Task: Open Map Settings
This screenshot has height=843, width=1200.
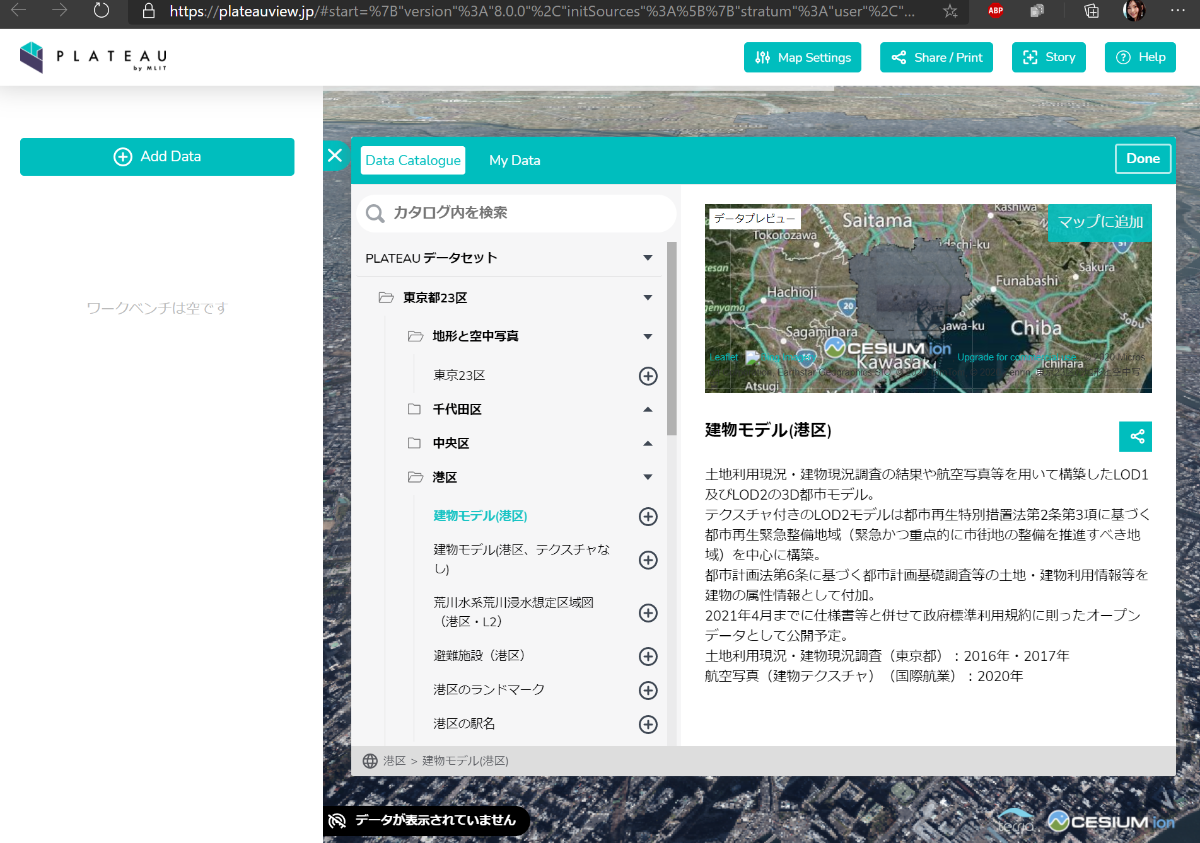Action: [803, 57]
